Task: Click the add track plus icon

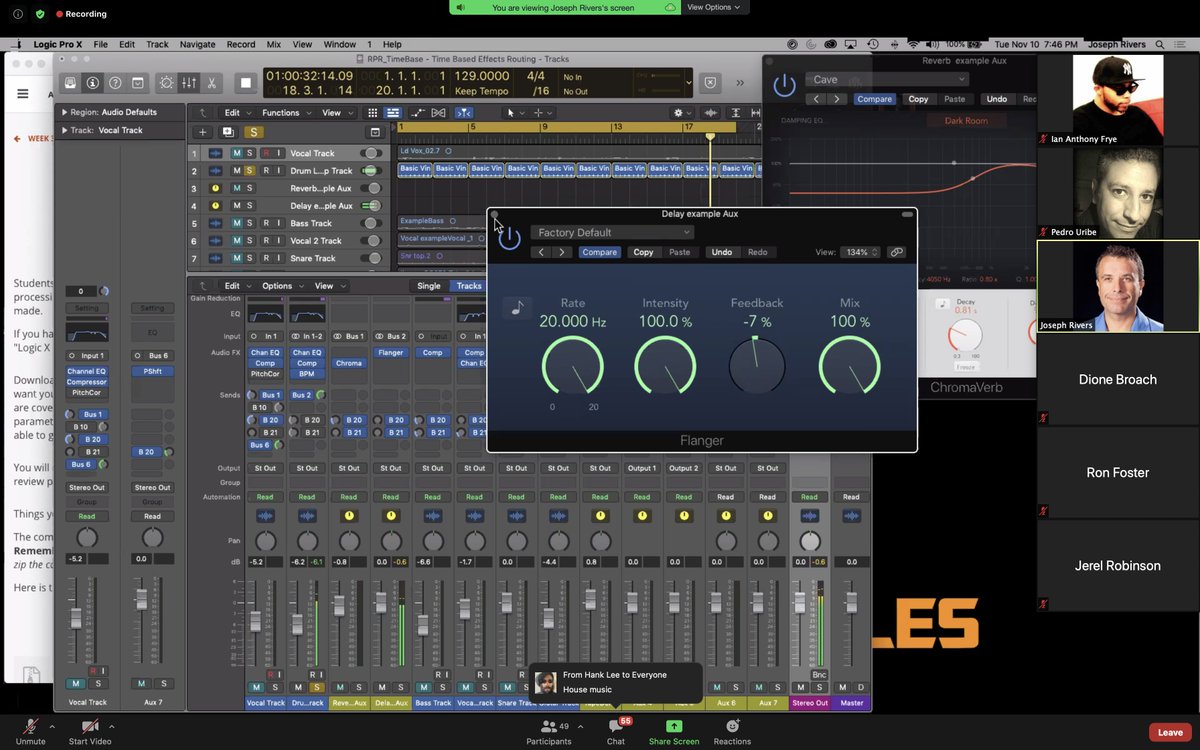Action: point(203,132)
